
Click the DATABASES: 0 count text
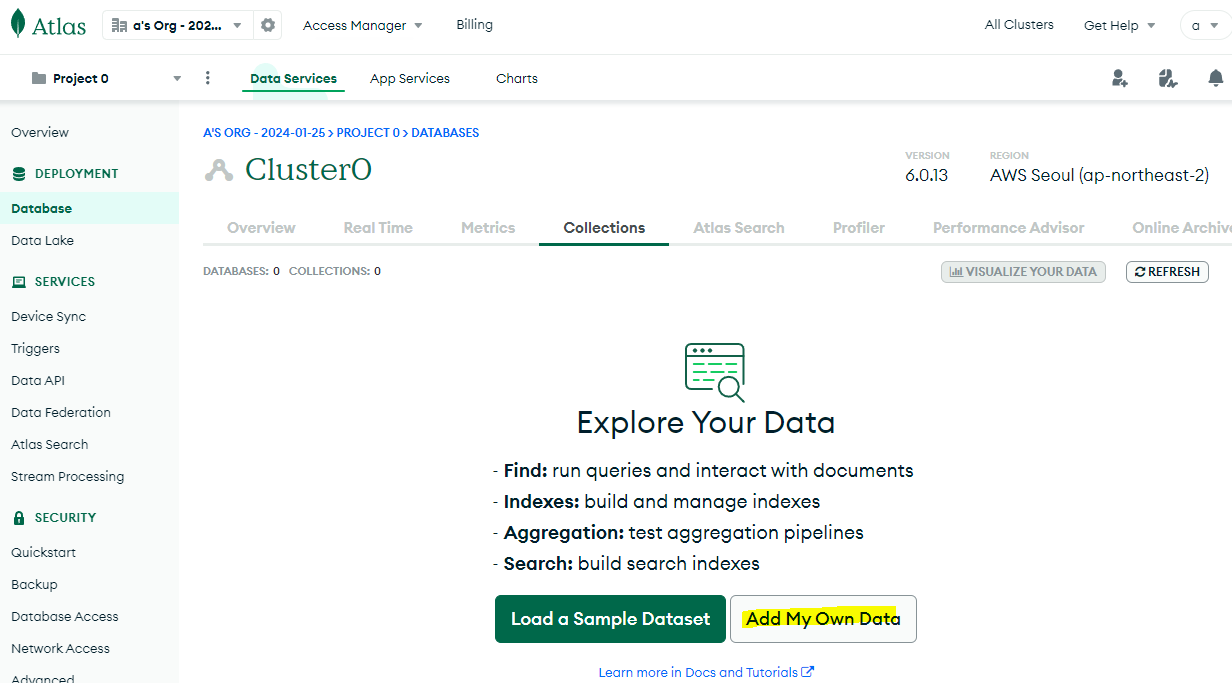[242, 271]
